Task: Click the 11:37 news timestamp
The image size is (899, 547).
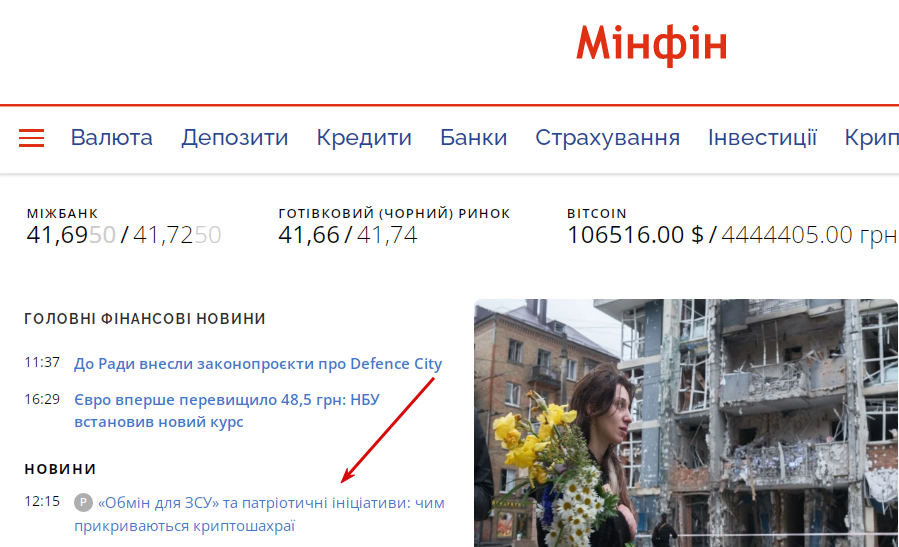Action: [42, 362]
